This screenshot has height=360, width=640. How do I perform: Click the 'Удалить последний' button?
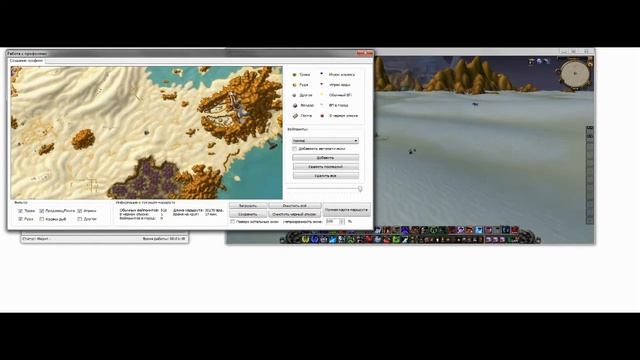325,167
